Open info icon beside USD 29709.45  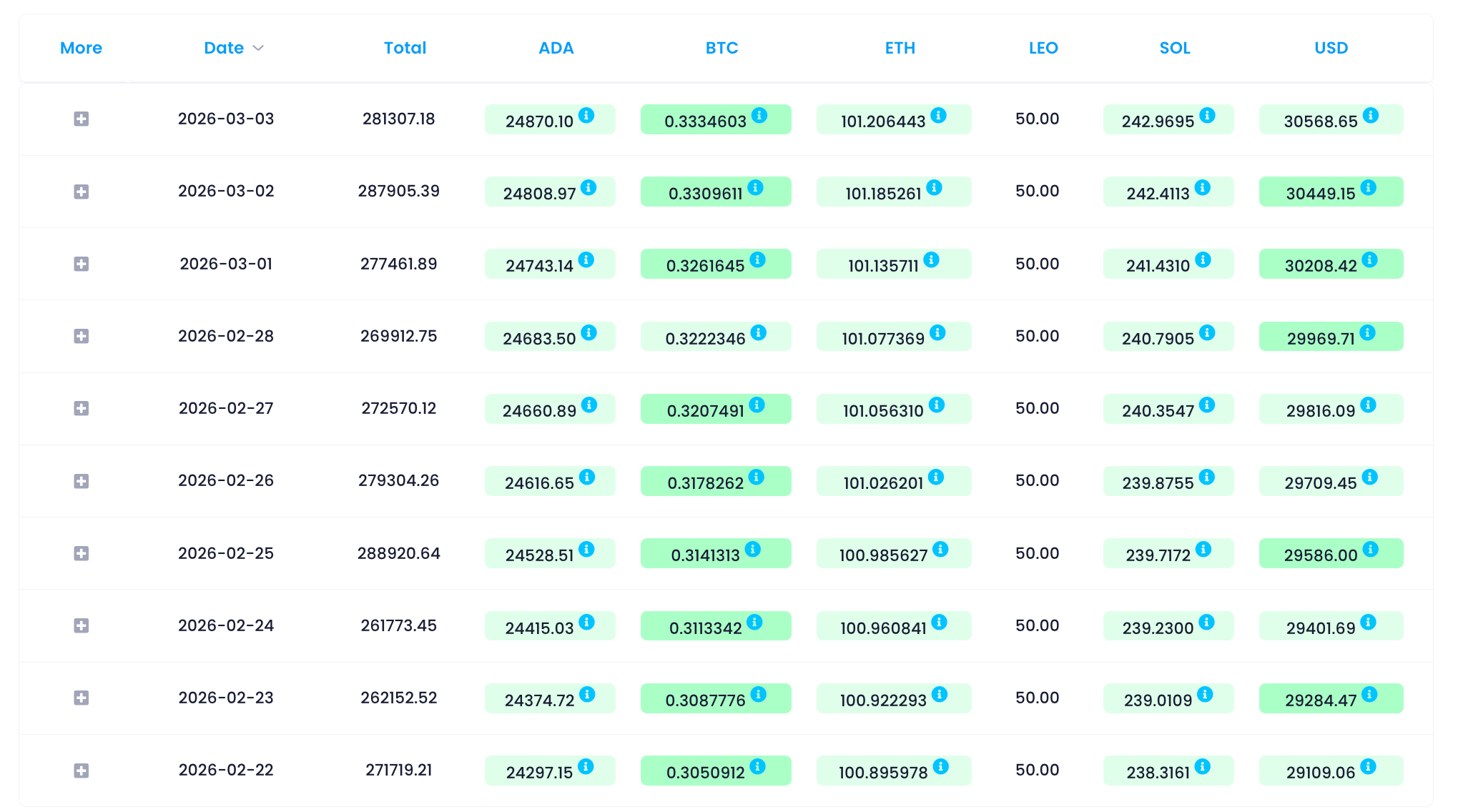[x=1370, y=477]
